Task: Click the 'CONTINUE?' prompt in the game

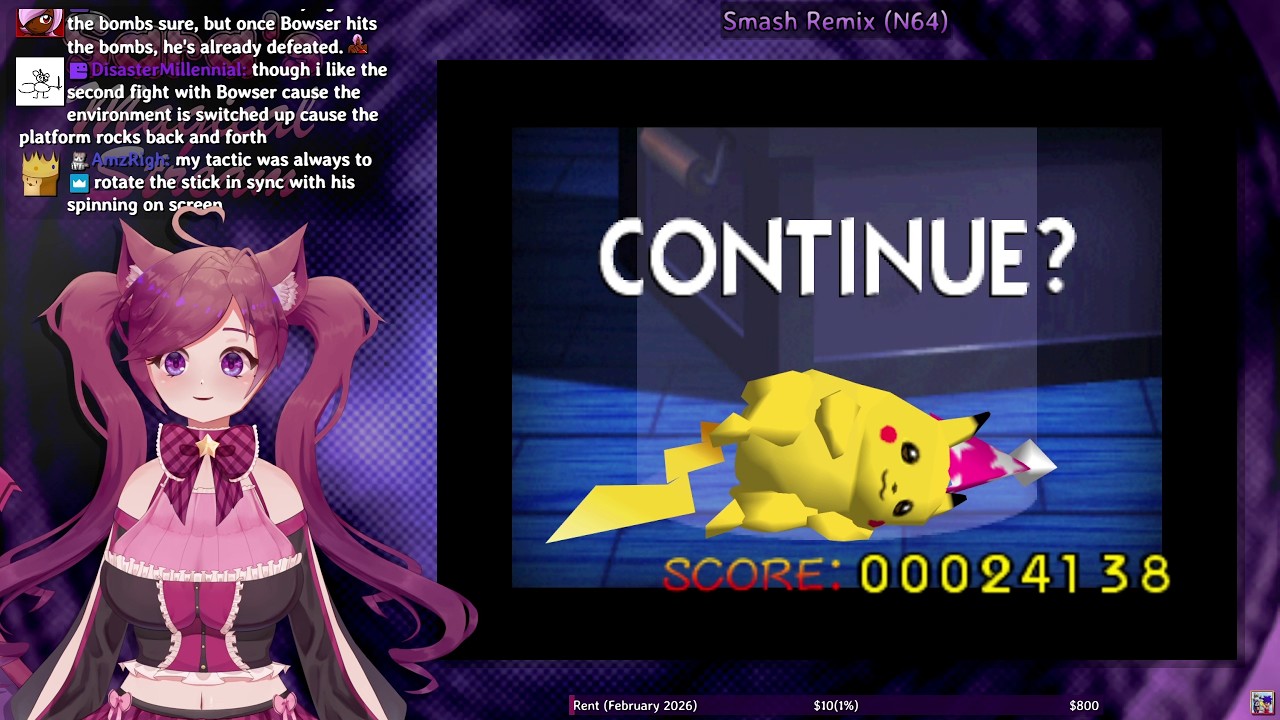Action: coord(838,258)
